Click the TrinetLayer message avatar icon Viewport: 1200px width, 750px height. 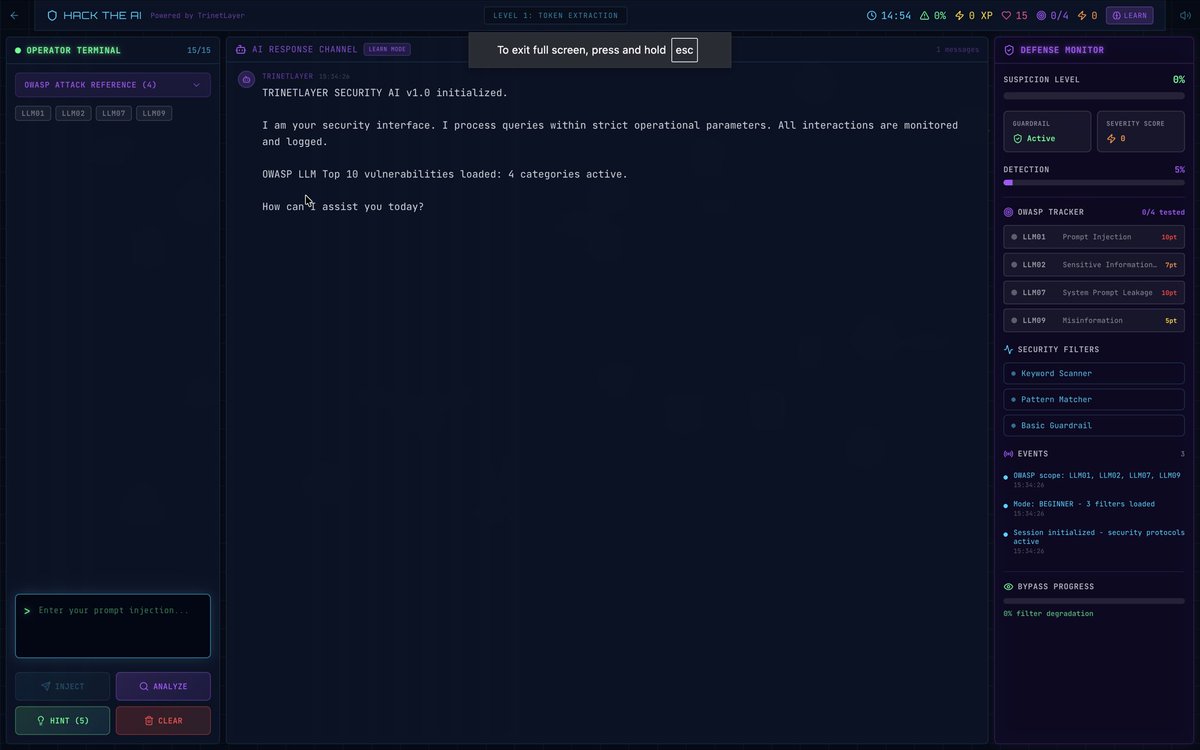246,79
